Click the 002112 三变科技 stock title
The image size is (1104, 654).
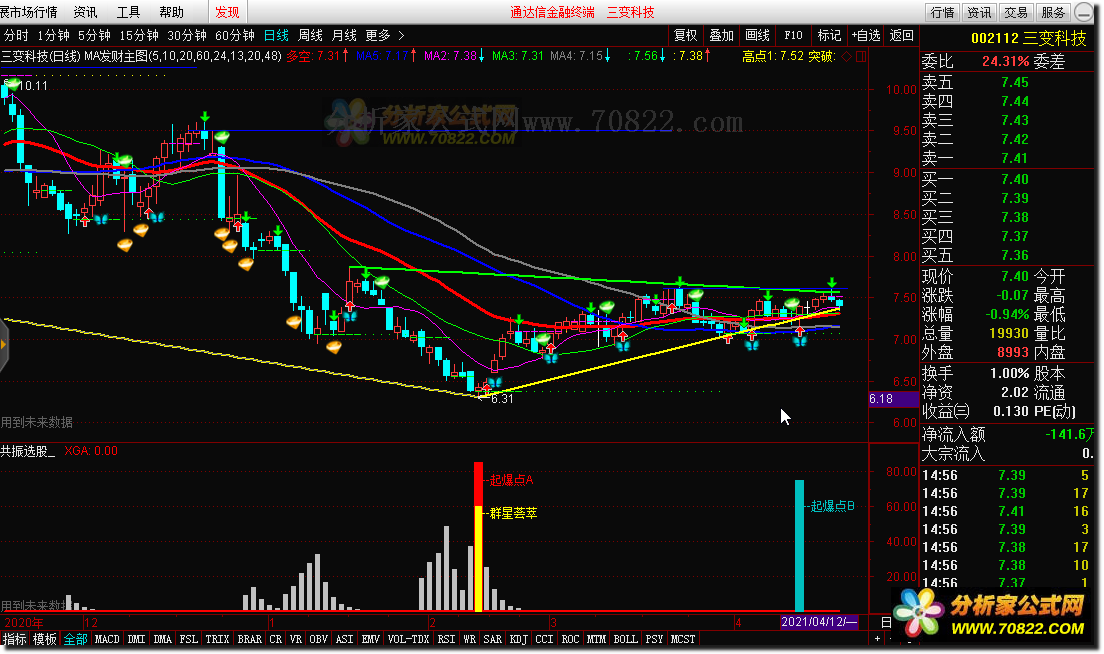pos(1028,39)
